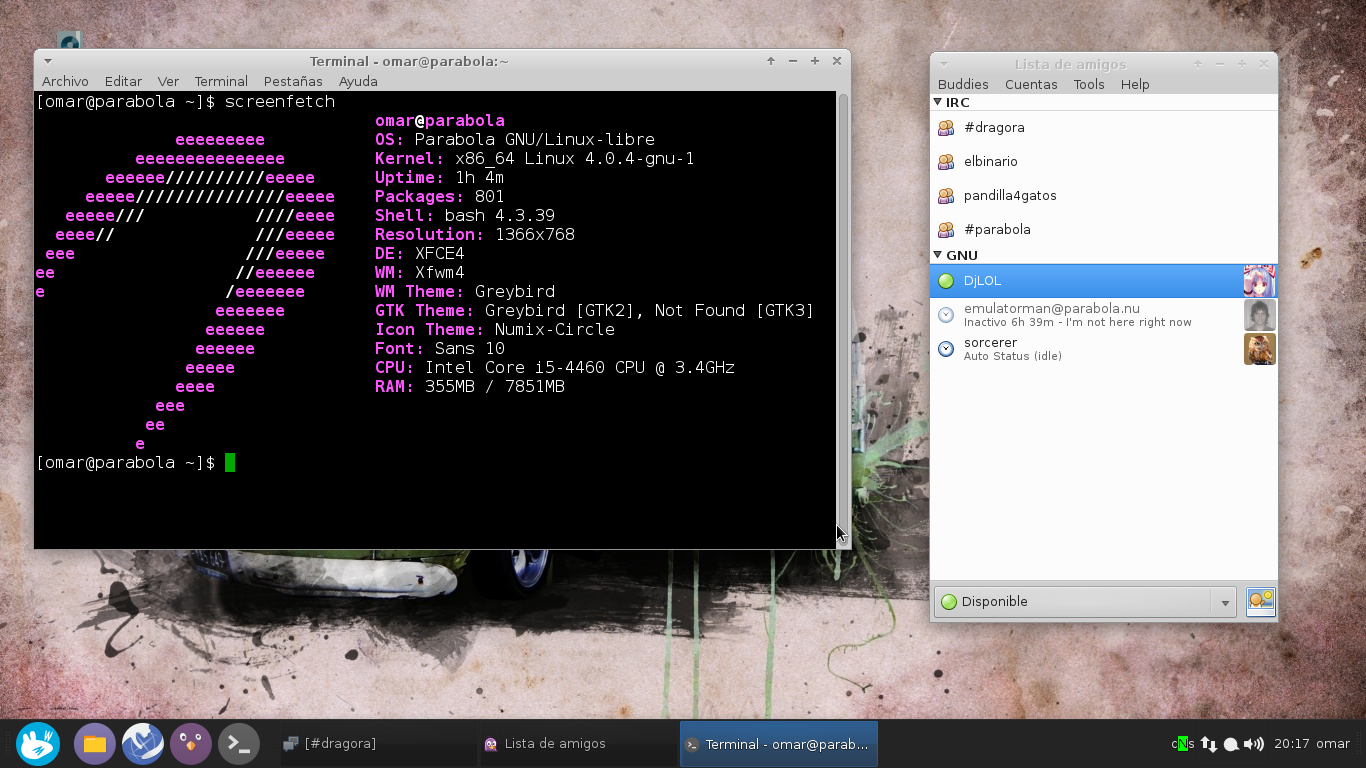Viewport: 1366px width, 768px height.
Task: Open the Terminal menu in the menu bar
Action: (221, 81)
